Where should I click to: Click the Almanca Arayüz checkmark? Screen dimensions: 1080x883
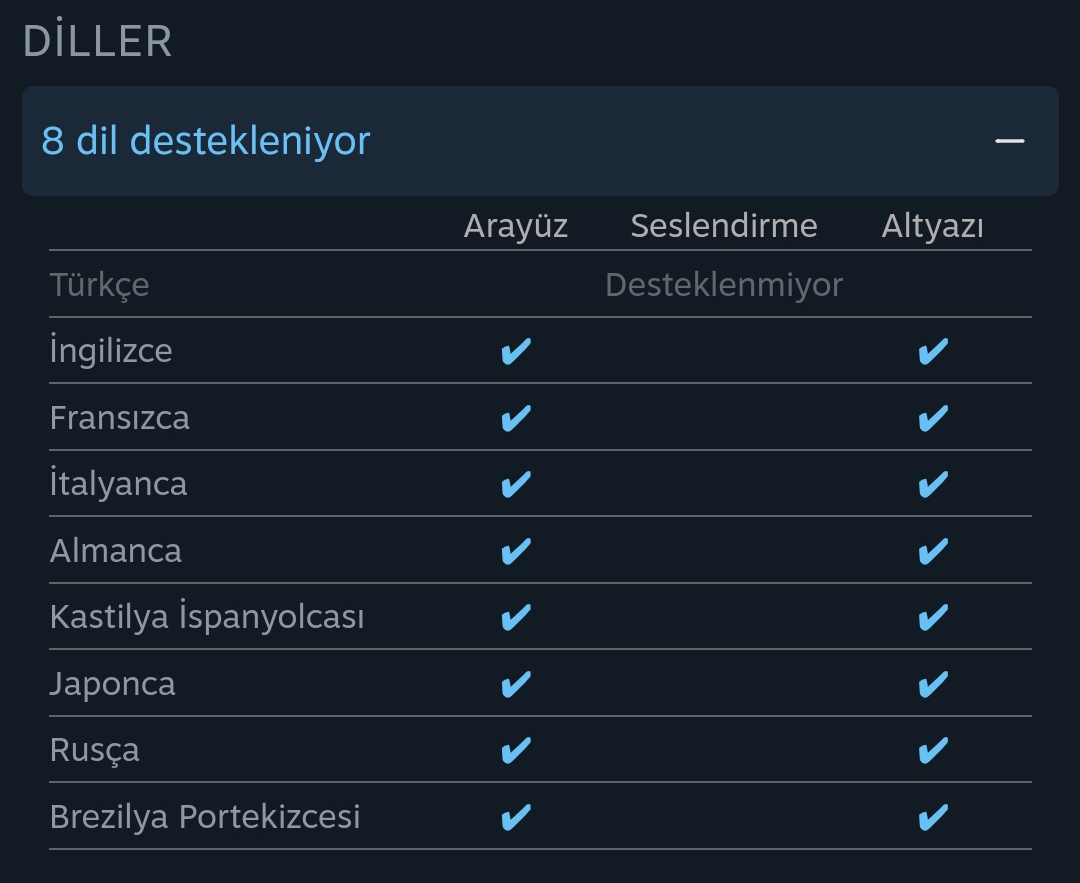tap(515, 551)
